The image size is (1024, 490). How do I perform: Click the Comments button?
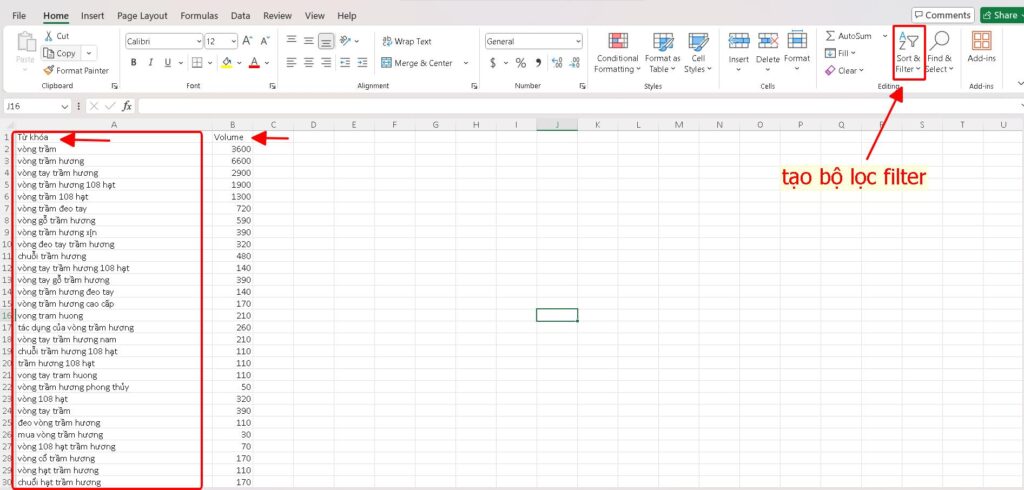[x=941, y=15]
